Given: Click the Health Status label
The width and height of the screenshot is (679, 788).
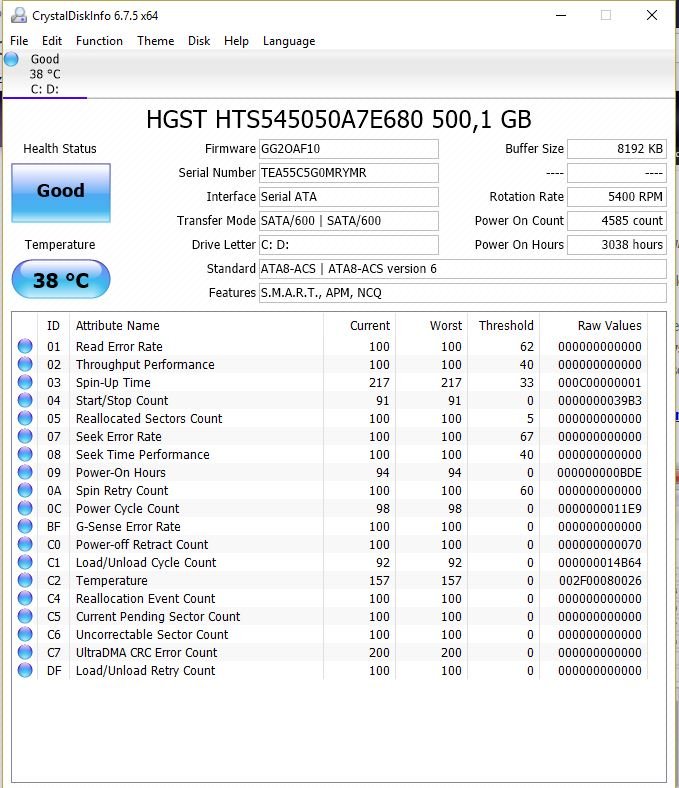Looking at the screenshot, I should click(60, 149).
